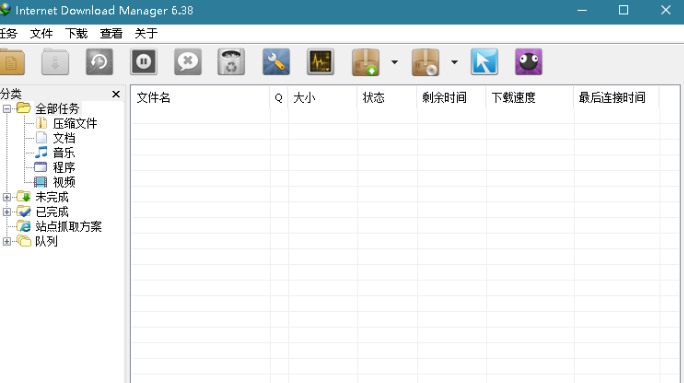Click the Resume all clock-arrow icon
Screen dimensions: 684x383
point(99,62)
